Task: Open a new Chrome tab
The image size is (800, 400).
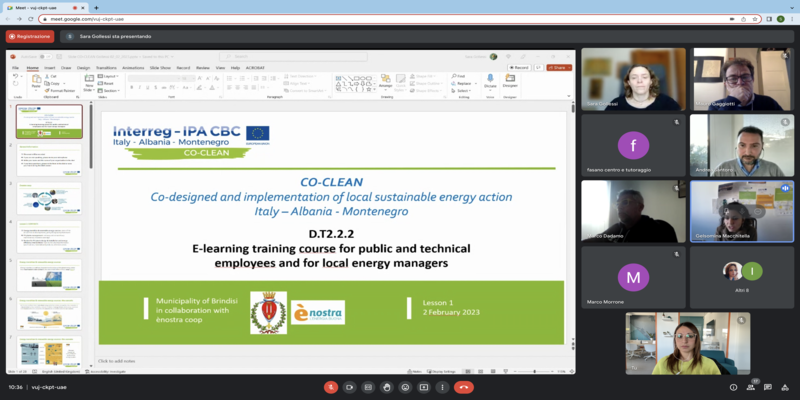Action: point(96,8)
